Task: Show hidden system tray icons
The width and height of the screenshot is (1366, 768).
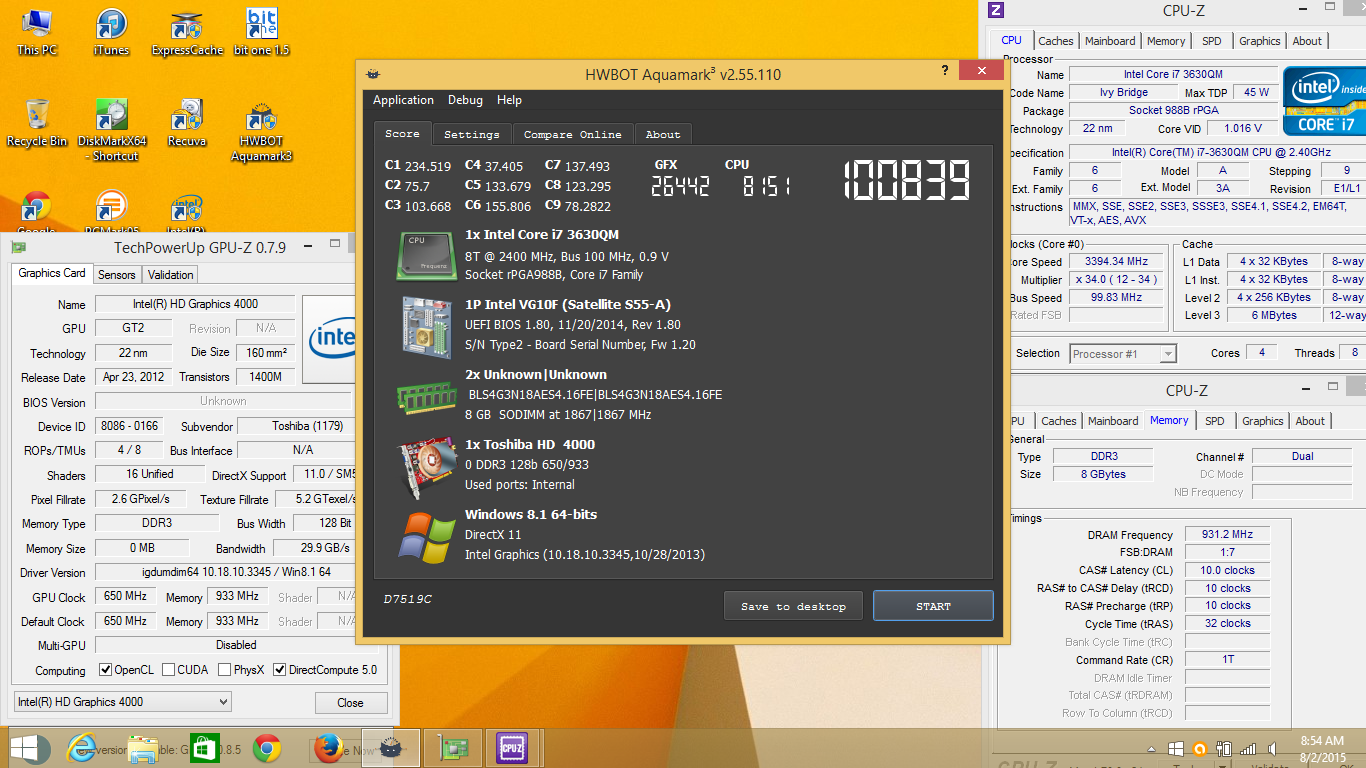Action: pos(1153,748)
